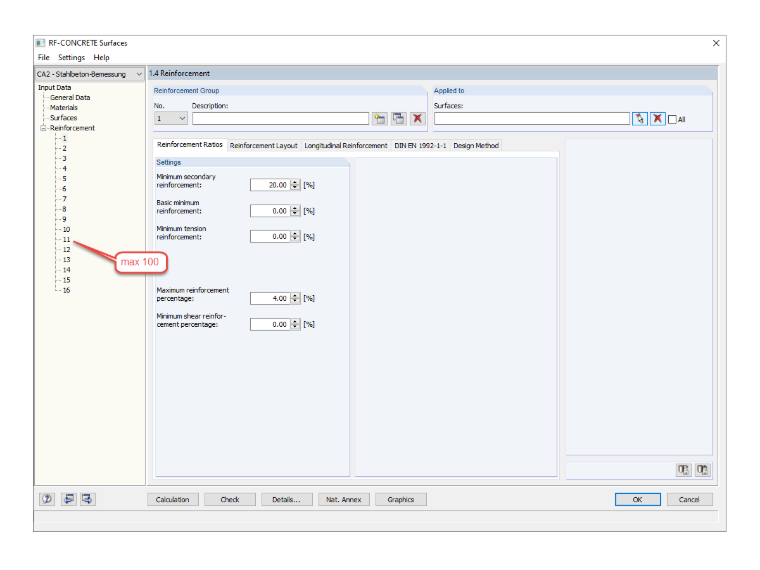This screenshot has width=760, height=570.
Task: Select reinforcement group 6 in tree
Action: 64,189
